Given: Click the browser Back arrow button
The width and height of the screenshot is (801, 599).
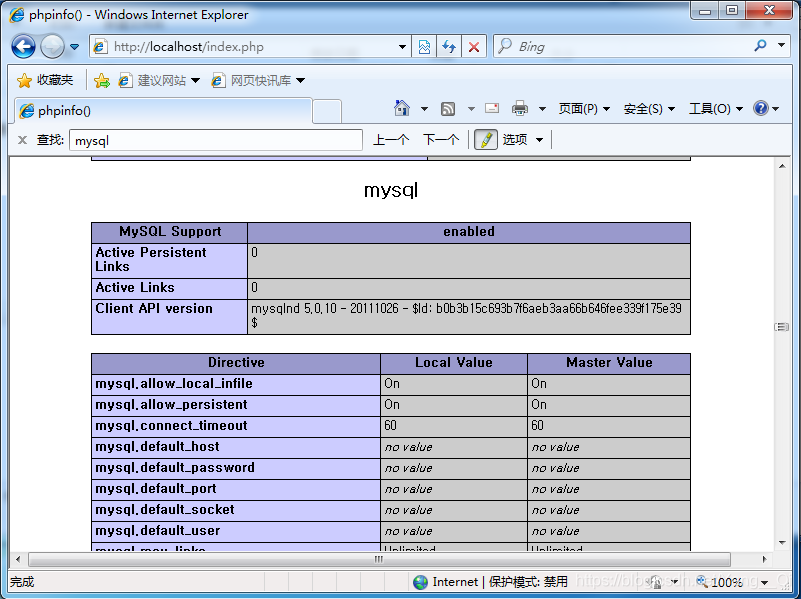Looking at the screenshot, I should 23,47.
